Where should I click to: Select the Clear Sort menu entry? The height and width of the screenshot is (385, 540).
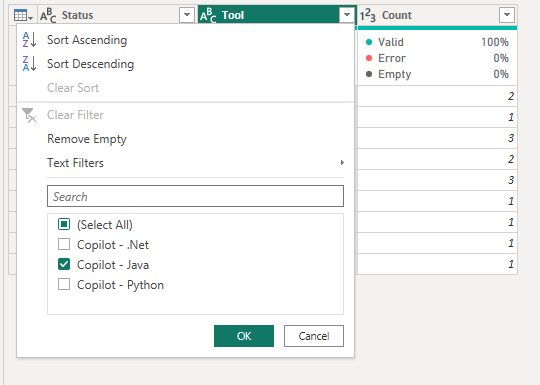tap(185, 88)
